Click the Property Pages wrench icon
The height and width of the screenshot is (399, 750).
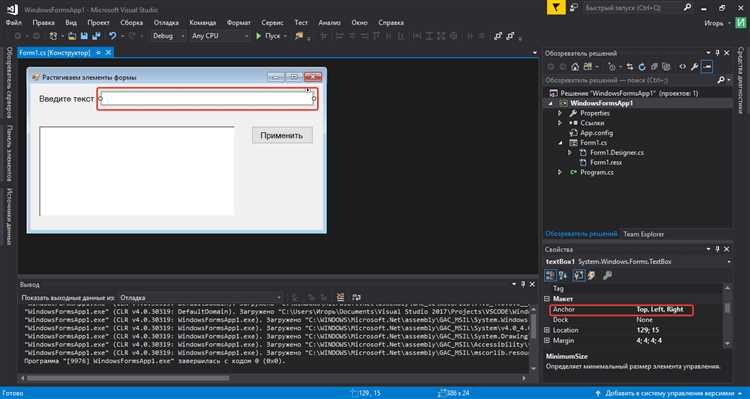tap(607, 275)
